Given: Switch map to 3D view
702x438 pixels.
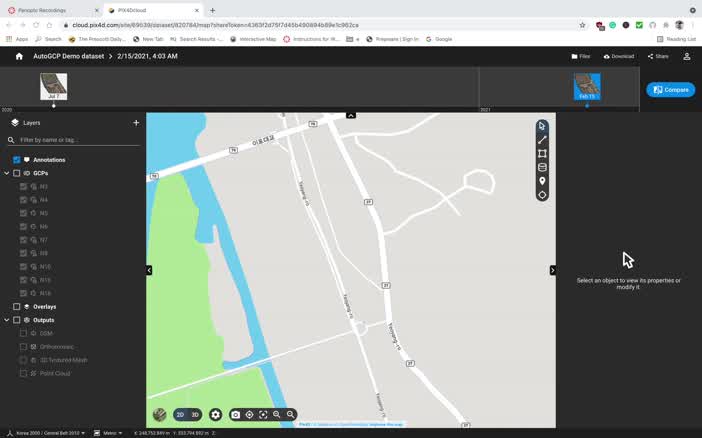Looking at the screenshot, I should (195, 414).
